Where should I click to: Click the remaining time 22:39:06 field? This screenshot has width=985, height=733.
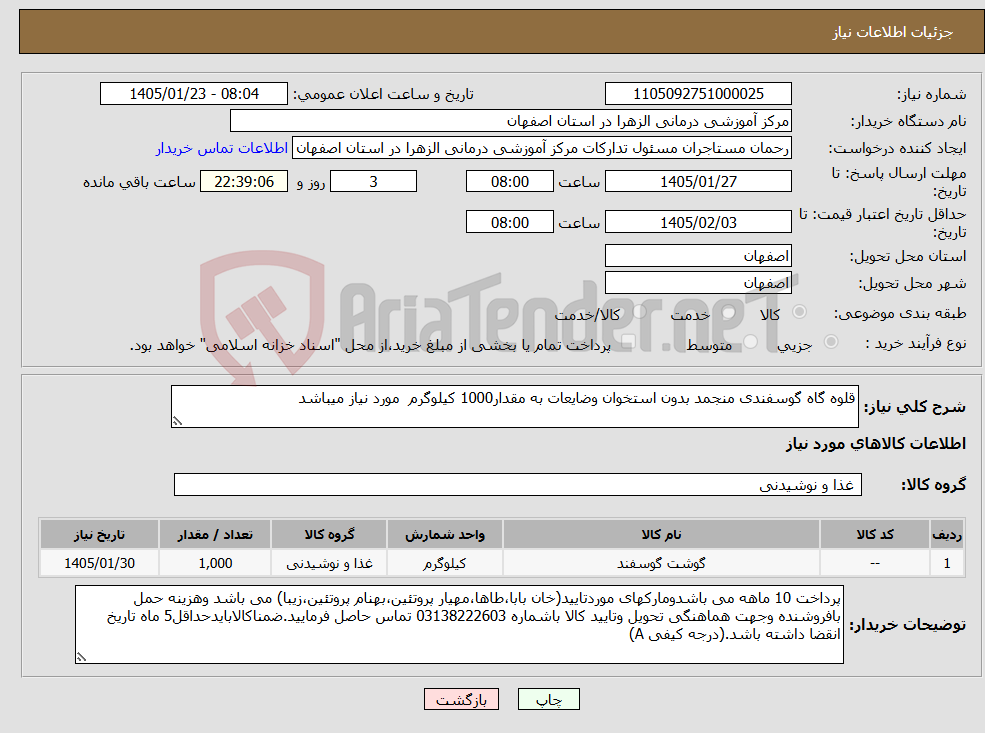coord(244,182)
